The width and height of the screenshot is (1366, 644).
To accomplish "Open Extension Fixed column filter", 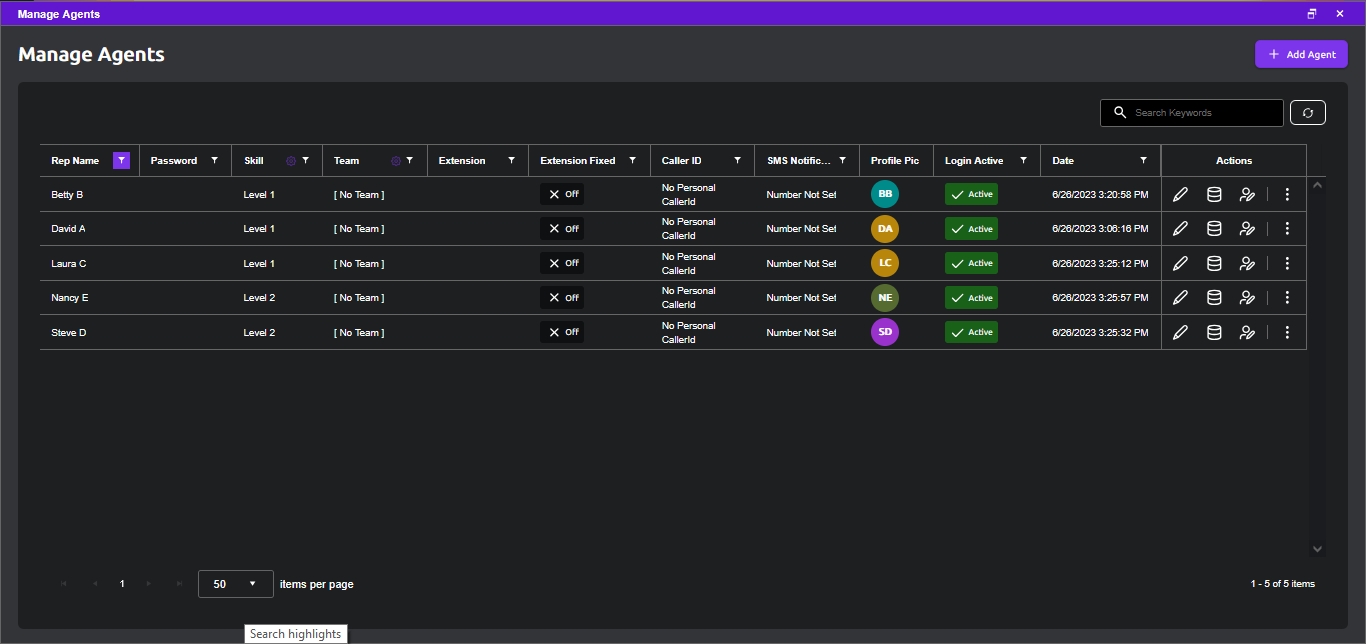I will (x=632, y=161).
